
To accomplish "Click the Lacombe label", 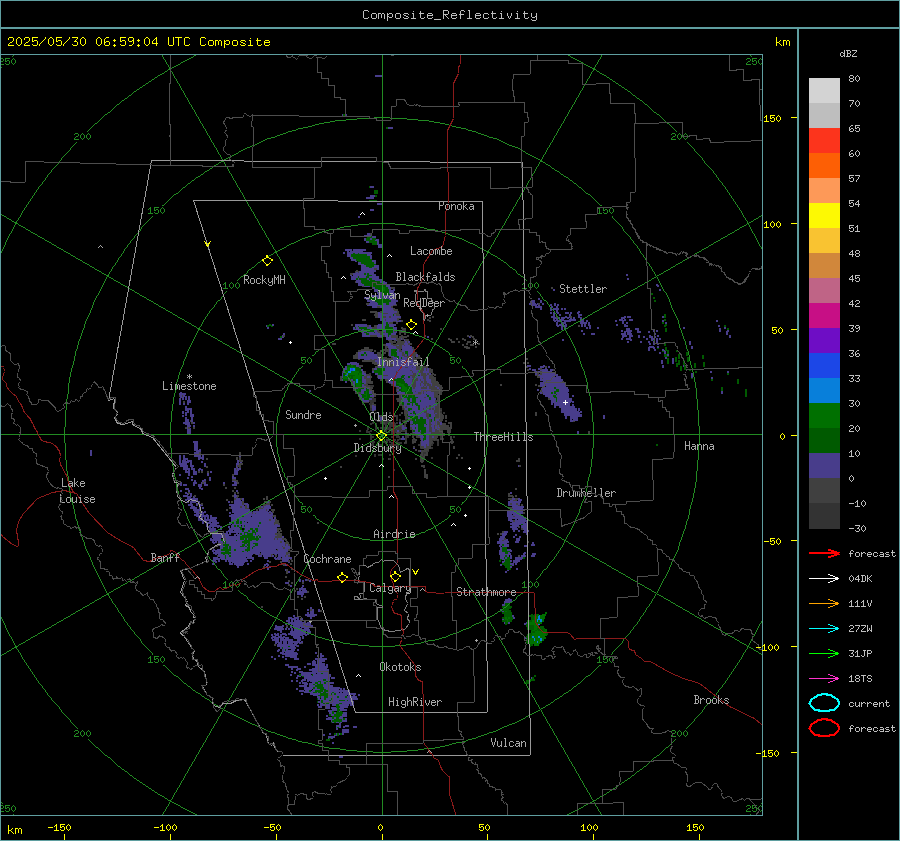I will pos(431,251).
